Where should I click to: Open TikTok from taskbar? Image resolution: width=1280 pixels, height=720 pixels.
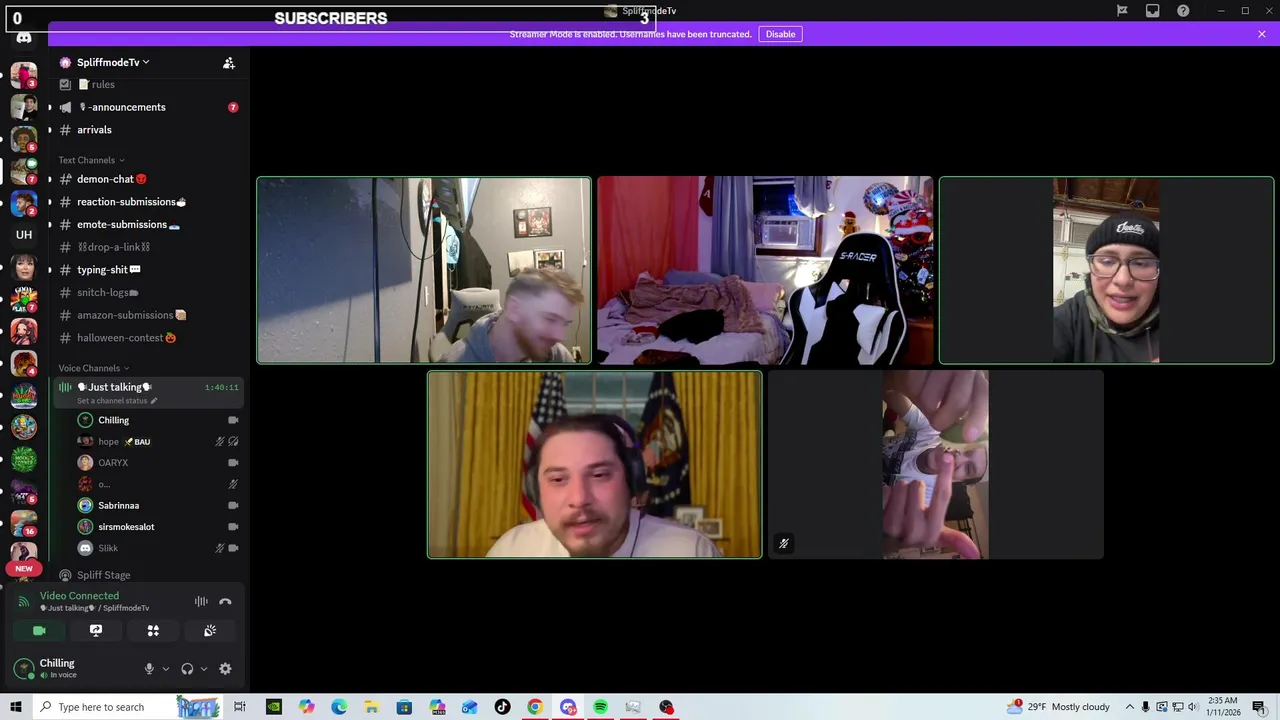pyautogui.click(x=502, y=707)
